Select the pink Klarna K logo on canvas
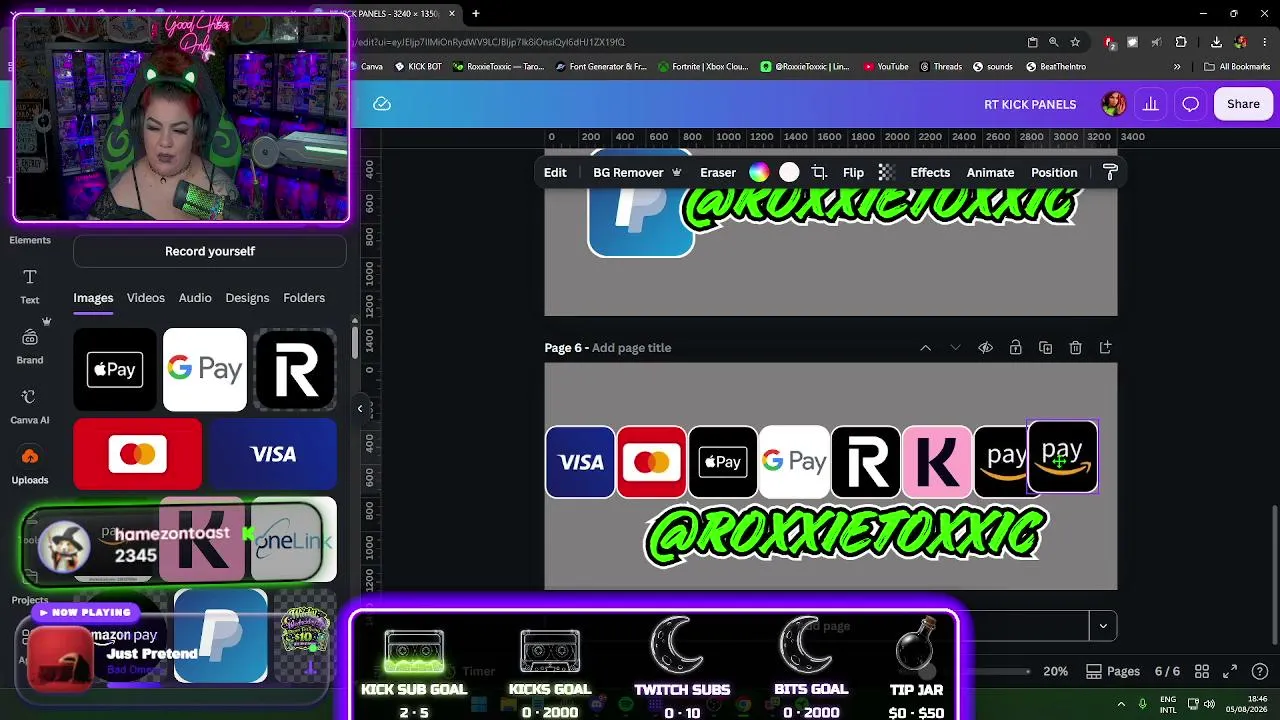1280x720 pixels. [937, 462]
